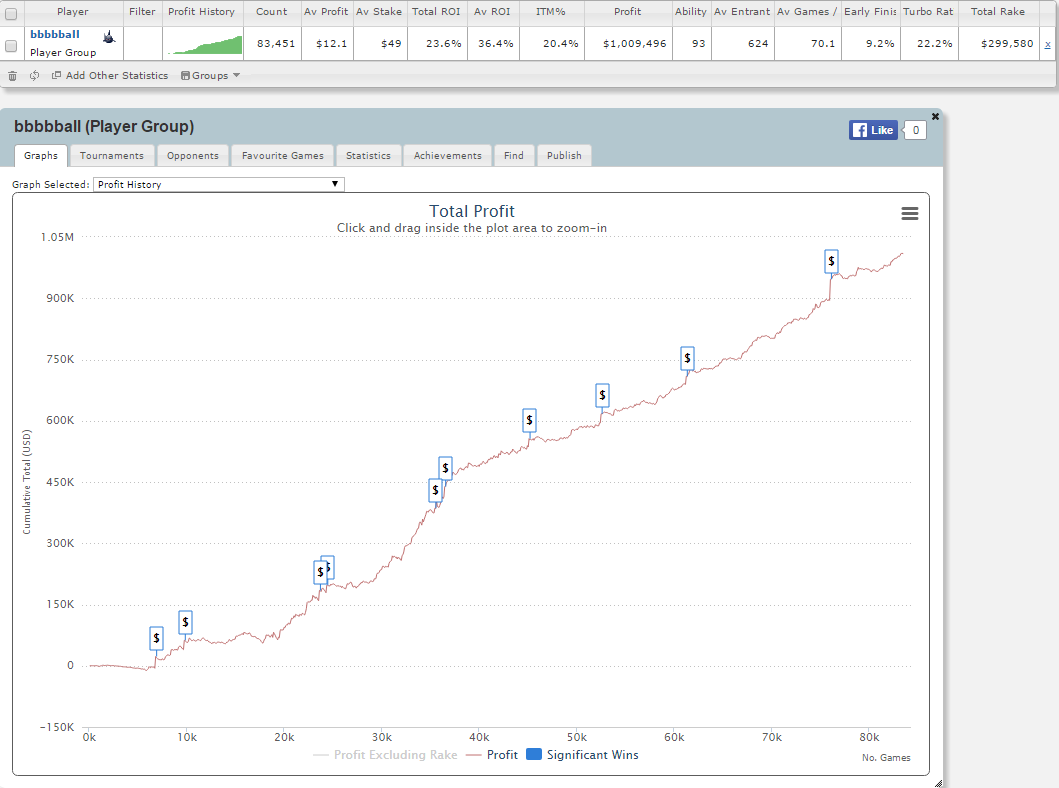Sort by the Av Profit column header
The width and height of the screenshot is (1059, 788).
pos(326,11)
